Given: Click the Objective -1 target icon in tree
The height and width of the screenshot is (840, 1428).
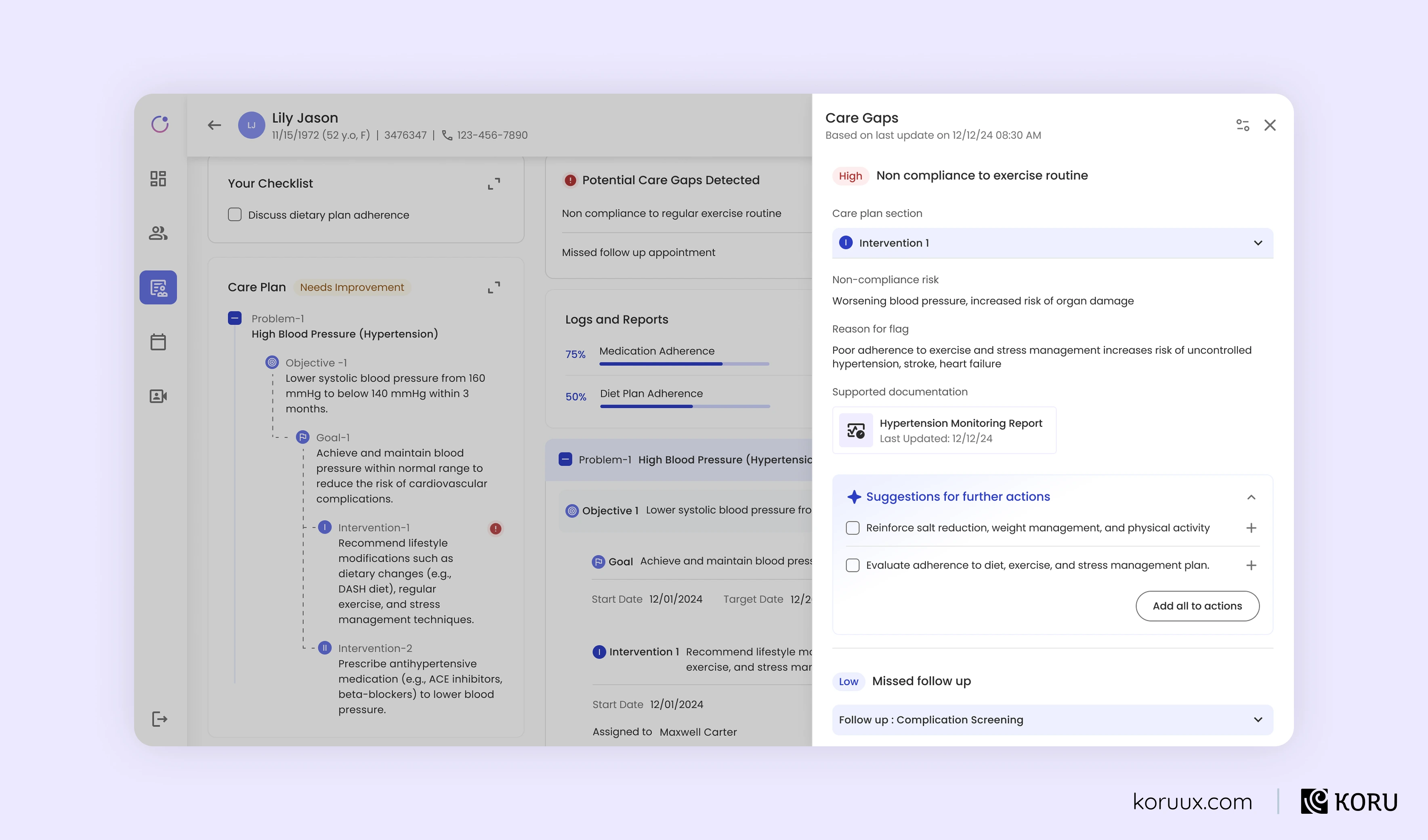Looking at the screenshot, I should tap(272, 362).
